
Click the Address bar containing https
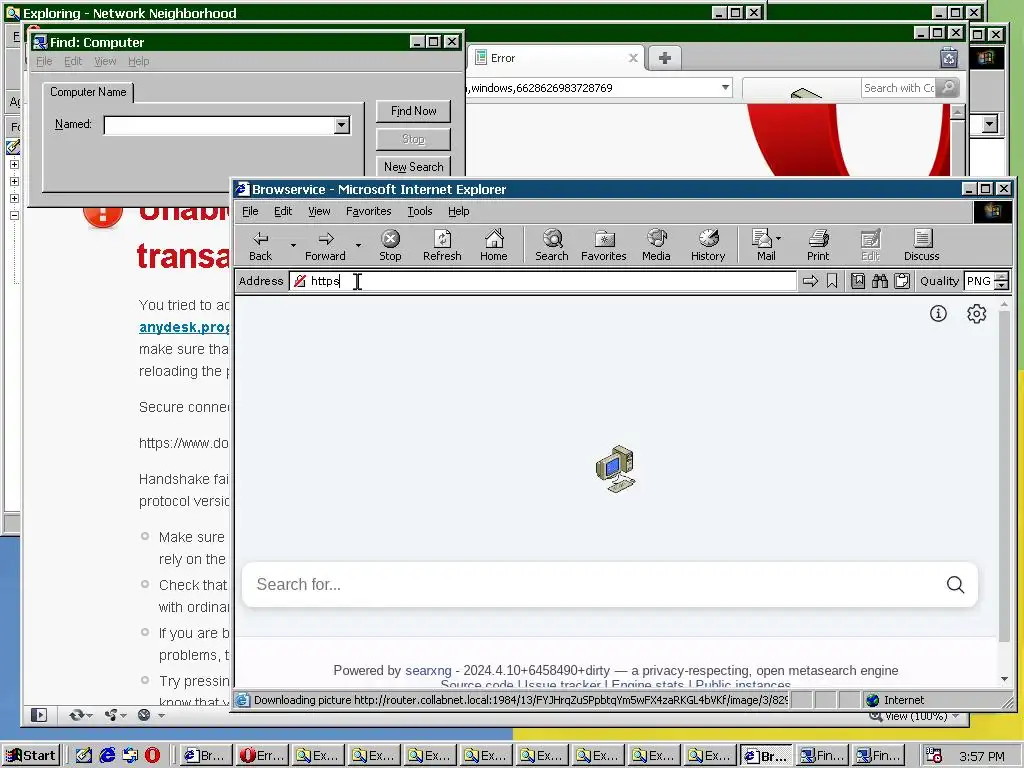(x=543, y=281)
